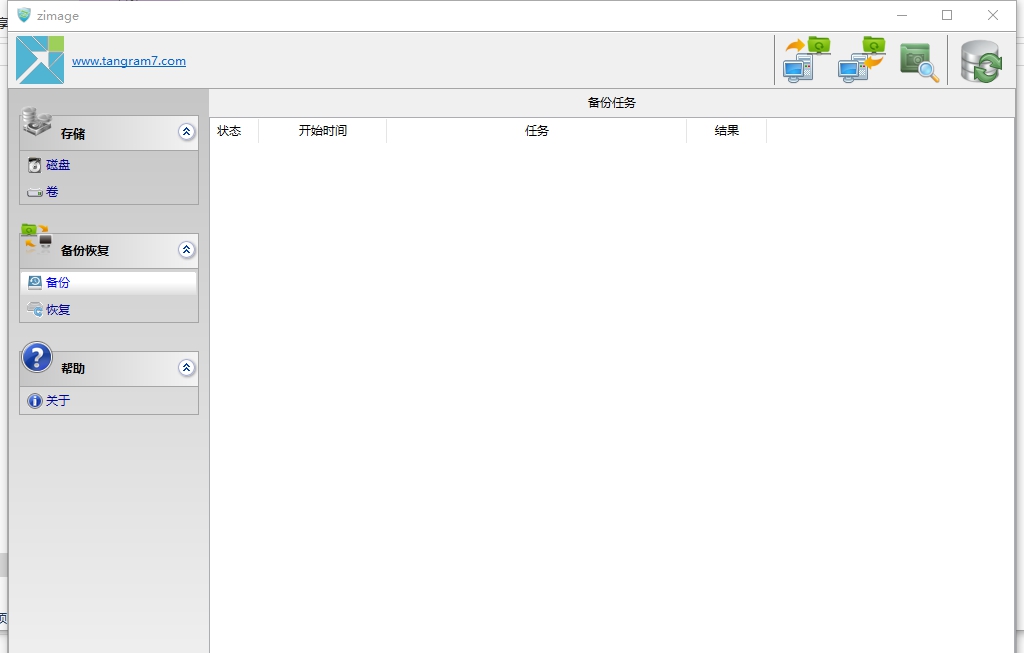The image size is (1024, 653).
Task: Collapse the 备份恢复 section with its chevron
Action: [x=186, y=250]
